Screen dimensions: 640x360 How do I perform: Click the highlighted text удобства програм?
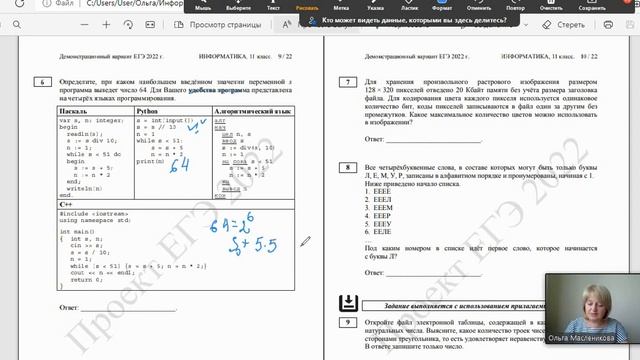click(216, 90)
